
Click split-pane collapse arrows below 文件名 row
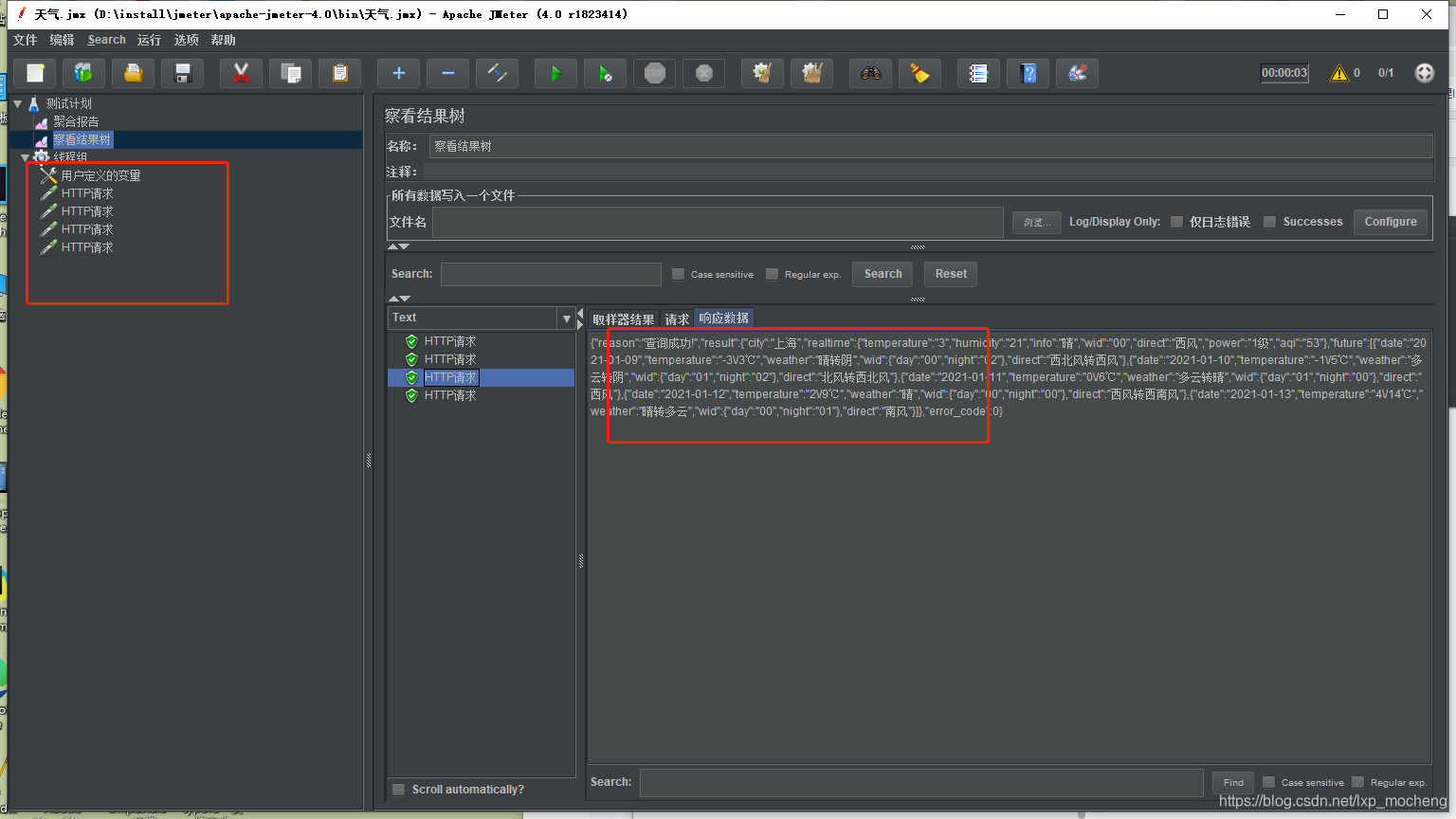click(x=399, y=246)
